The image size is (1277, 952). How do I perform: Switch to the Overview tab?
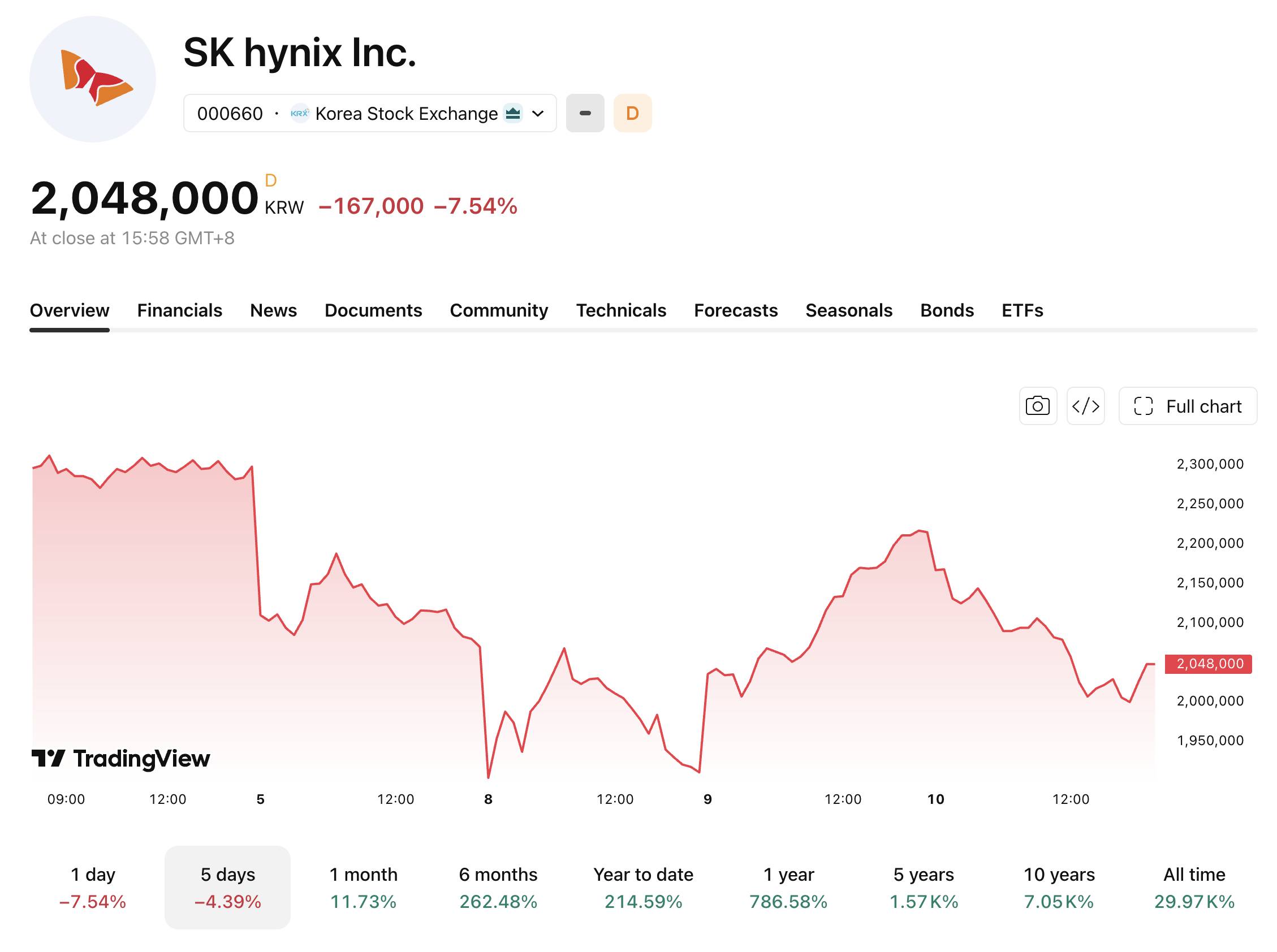pyautogui.click(x=69, y=310)
